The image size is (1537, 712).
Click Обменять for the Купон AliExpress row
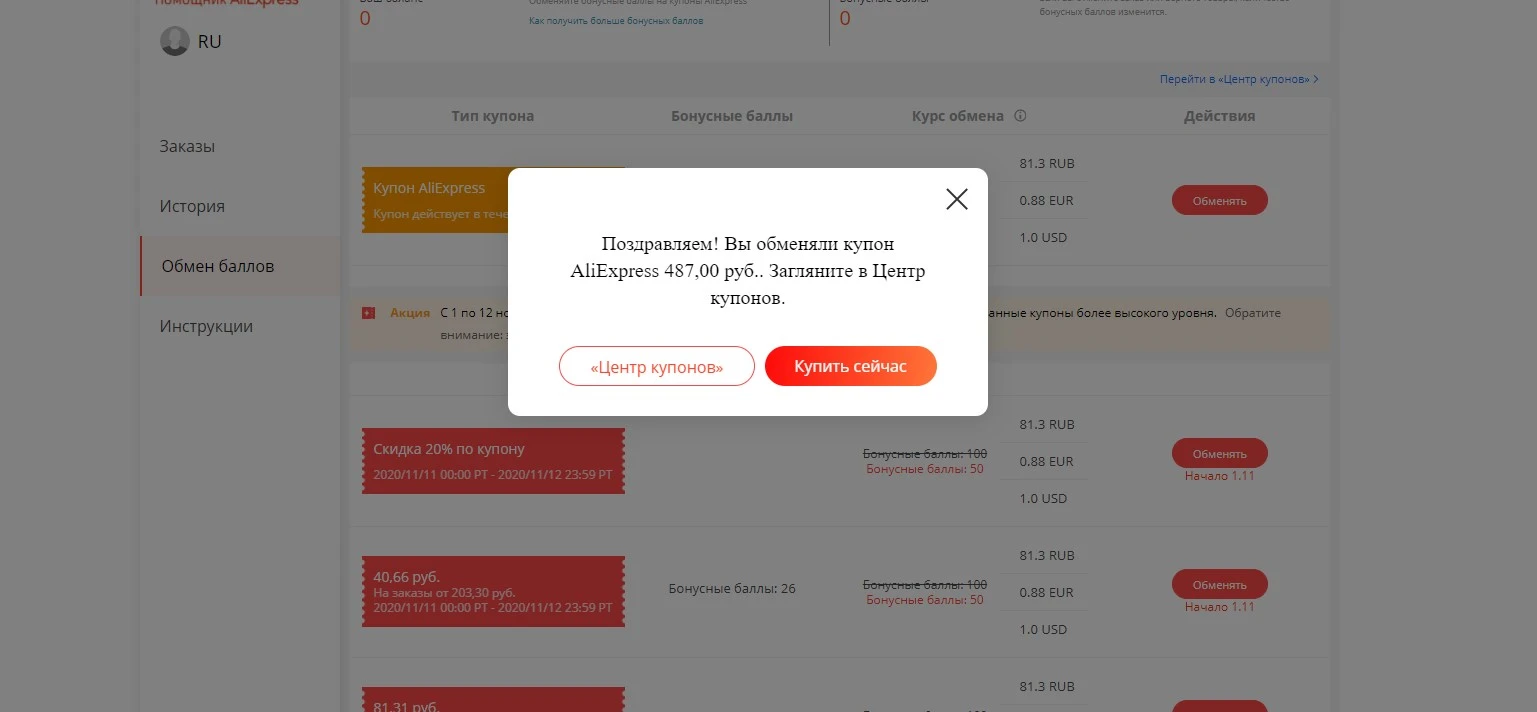tap(1220, 200)
